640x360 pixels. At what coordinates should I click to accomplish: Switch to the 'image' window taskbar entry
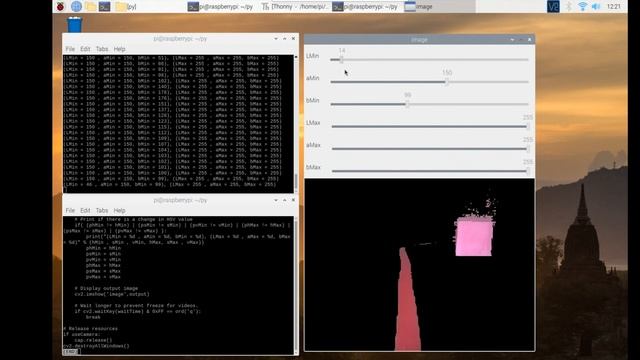pos(439,7)
